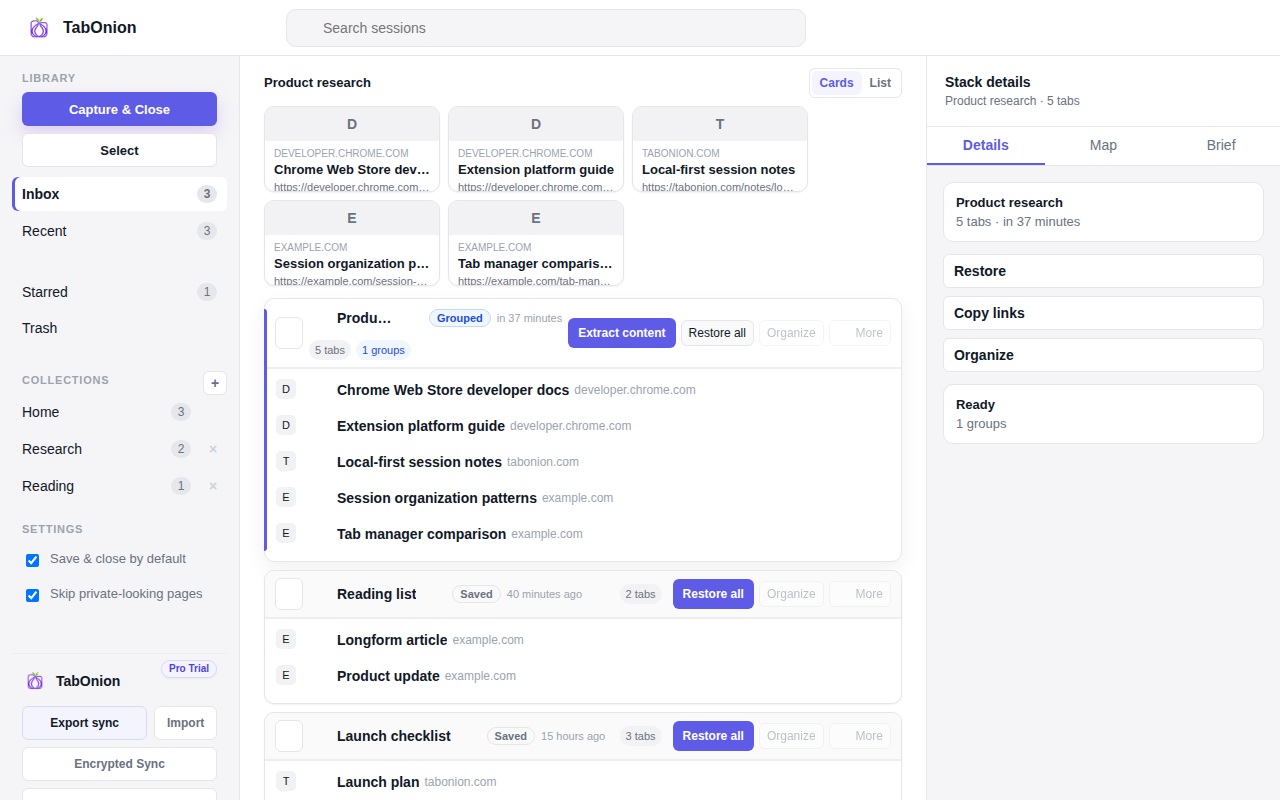Select the Reading list session checkbox
This screenshot has width=1280, height=800.
point(289,594)
